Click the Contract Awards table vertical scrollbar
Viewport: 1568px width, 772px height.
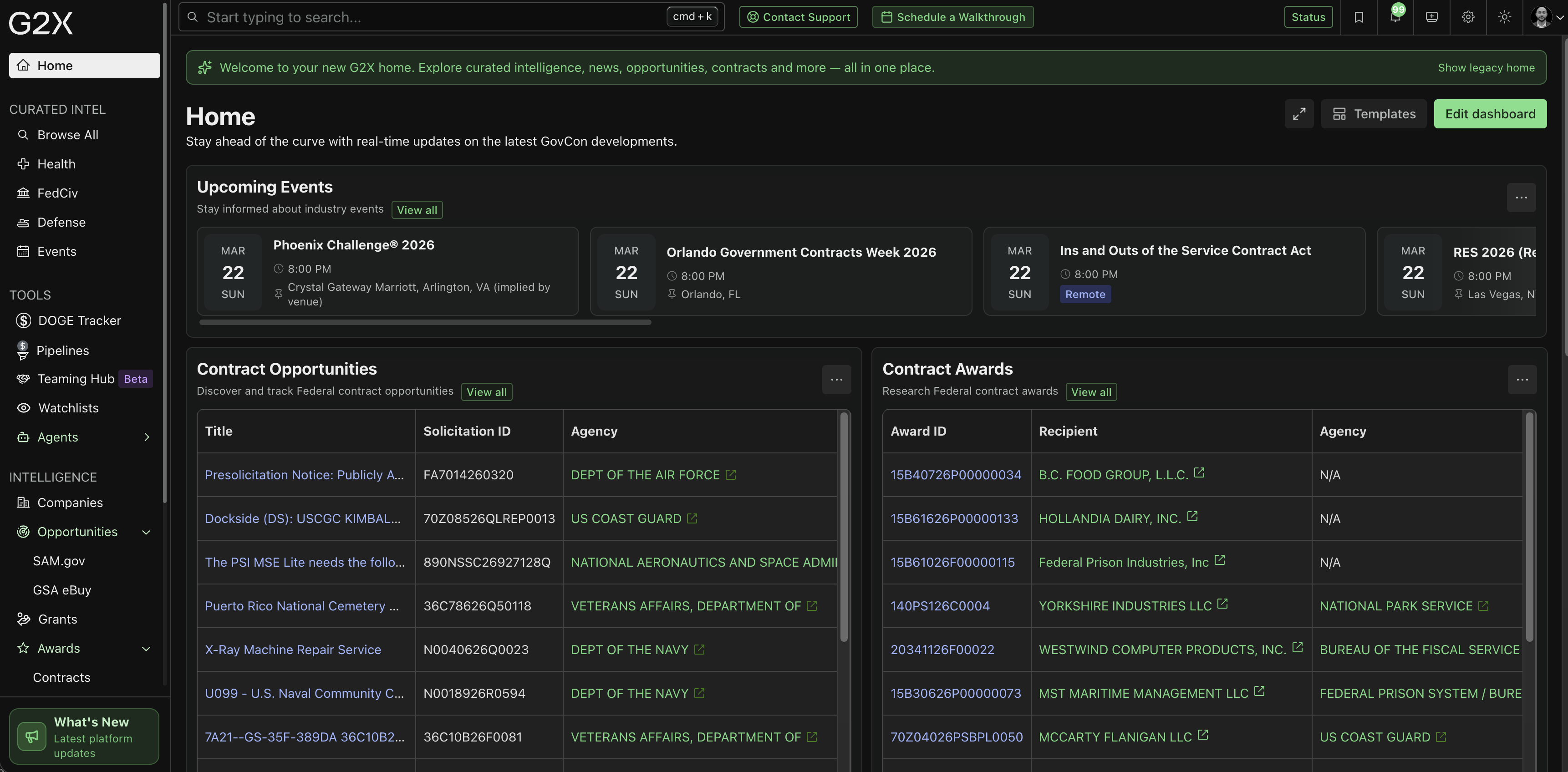(x=1529, y=527)
